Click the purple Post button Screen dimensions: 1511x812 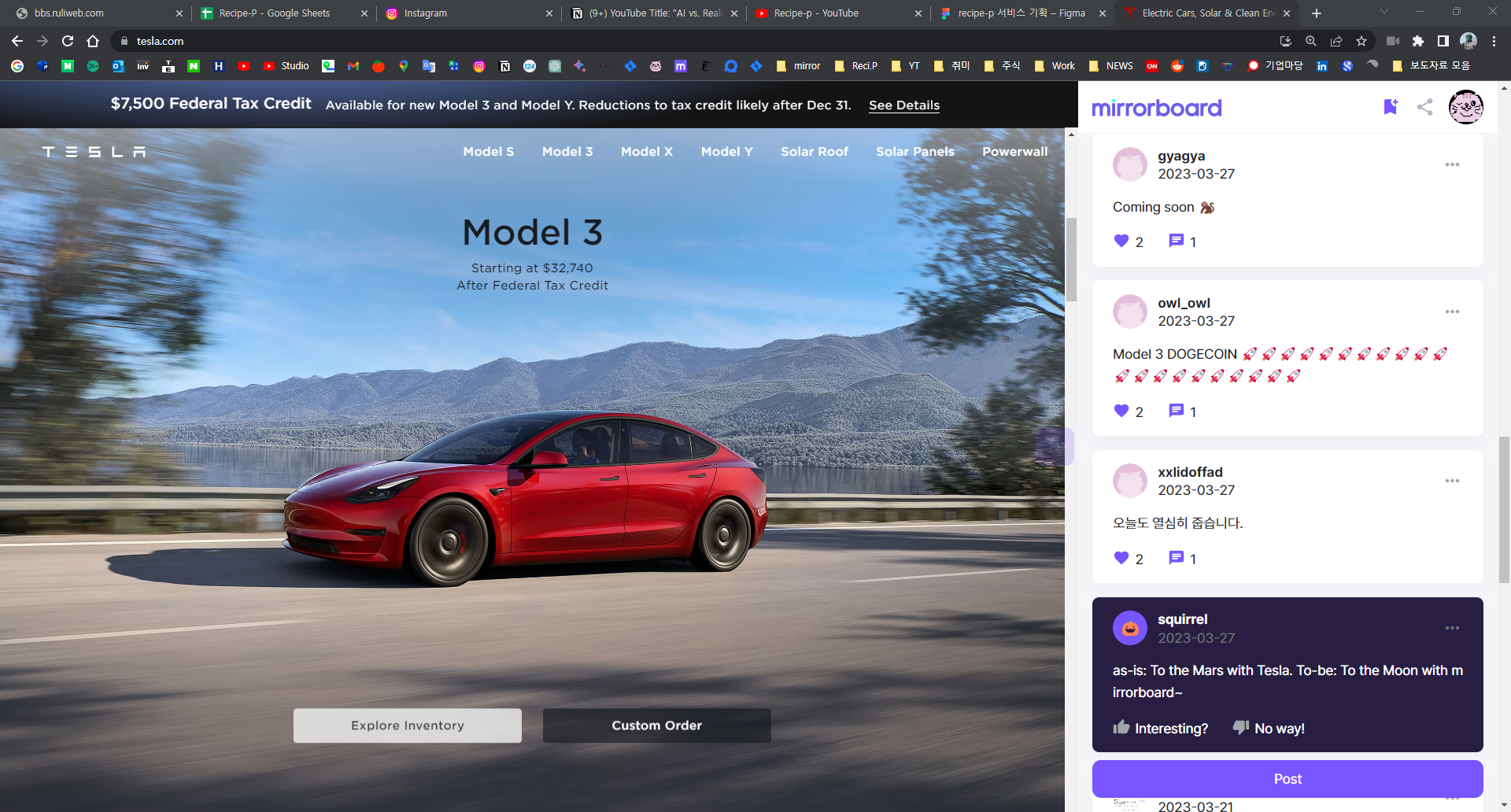(x=1287, y=779)
